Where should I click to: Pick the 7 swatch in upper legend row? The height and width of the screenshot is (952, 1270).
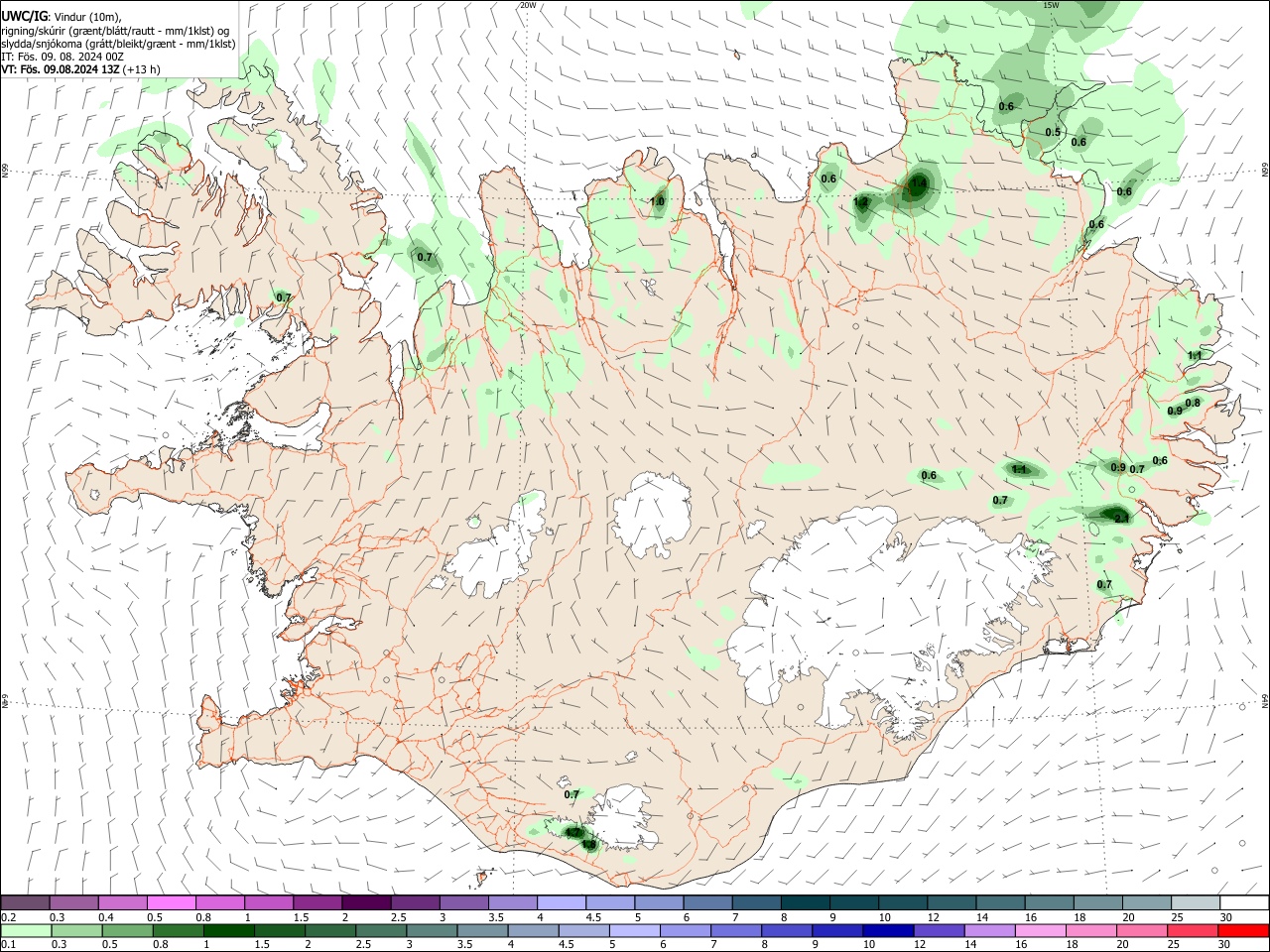(756, 903)
